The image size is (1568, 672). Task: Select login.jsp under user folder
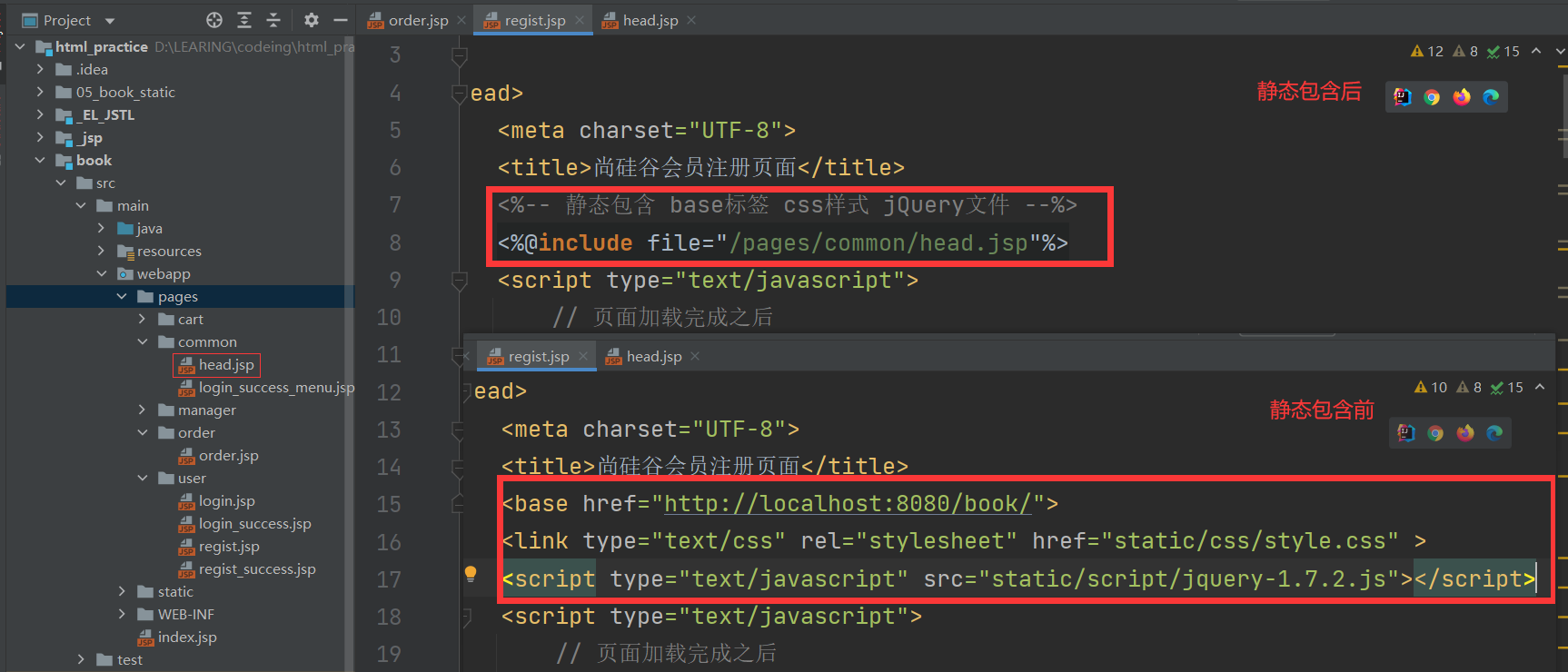tap(217, 501)
